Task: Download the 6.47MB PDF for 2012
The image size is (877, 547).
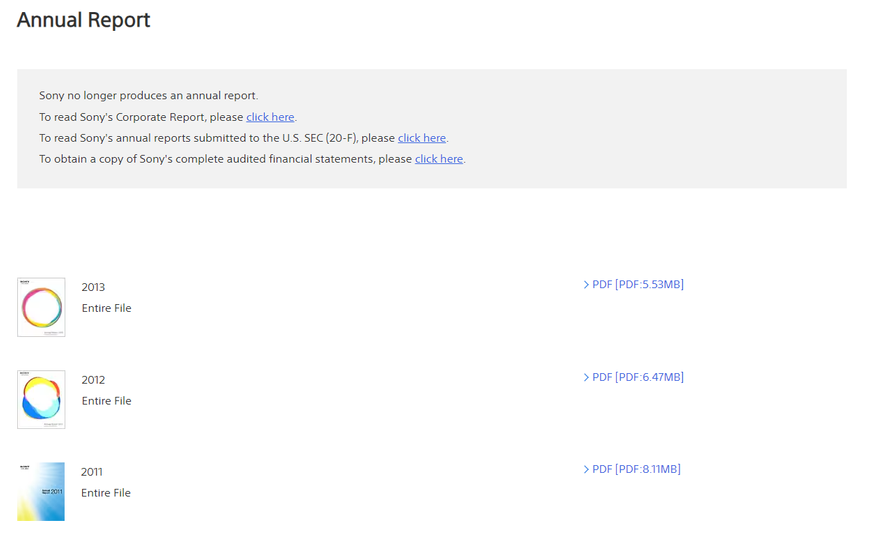Action: [638, 377]
